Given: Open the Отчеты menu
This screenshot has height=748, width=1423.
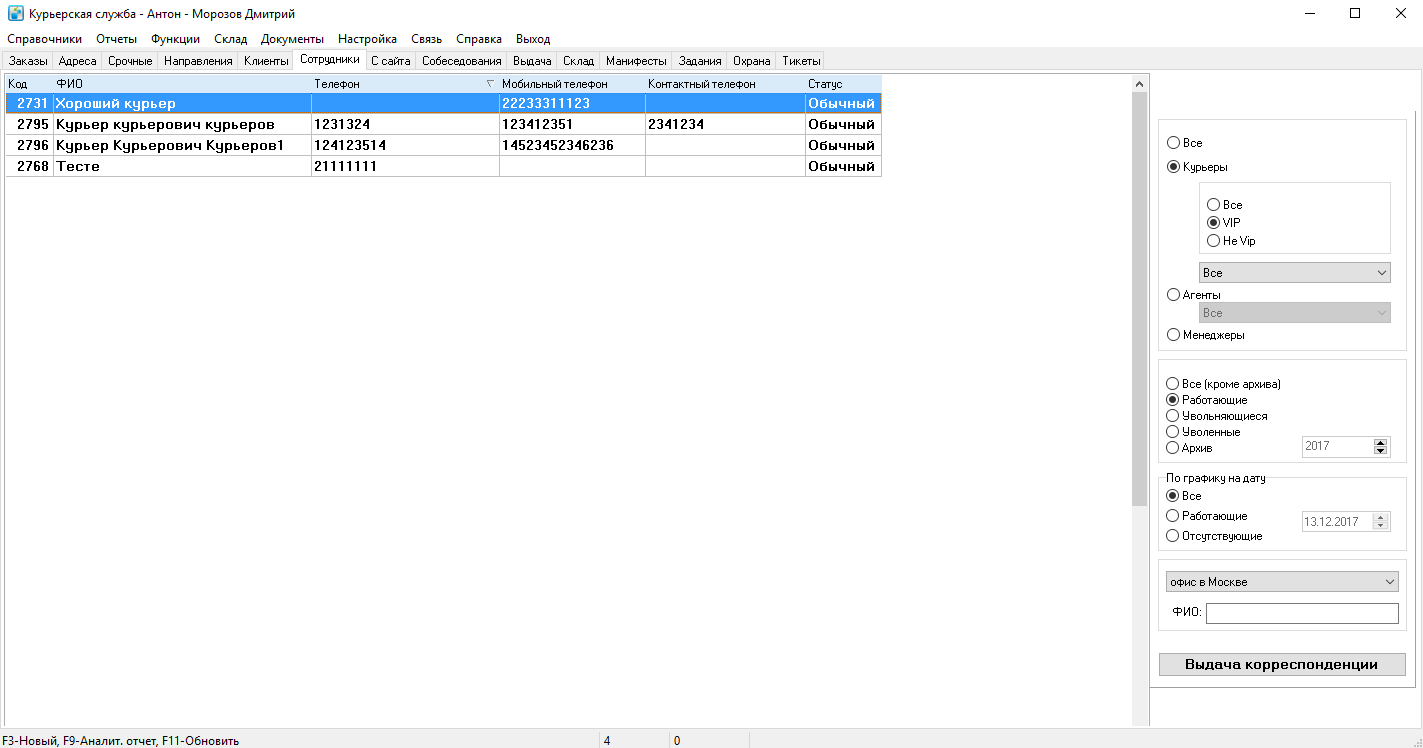Looking at the screenshot, I should tap(117, 39).
